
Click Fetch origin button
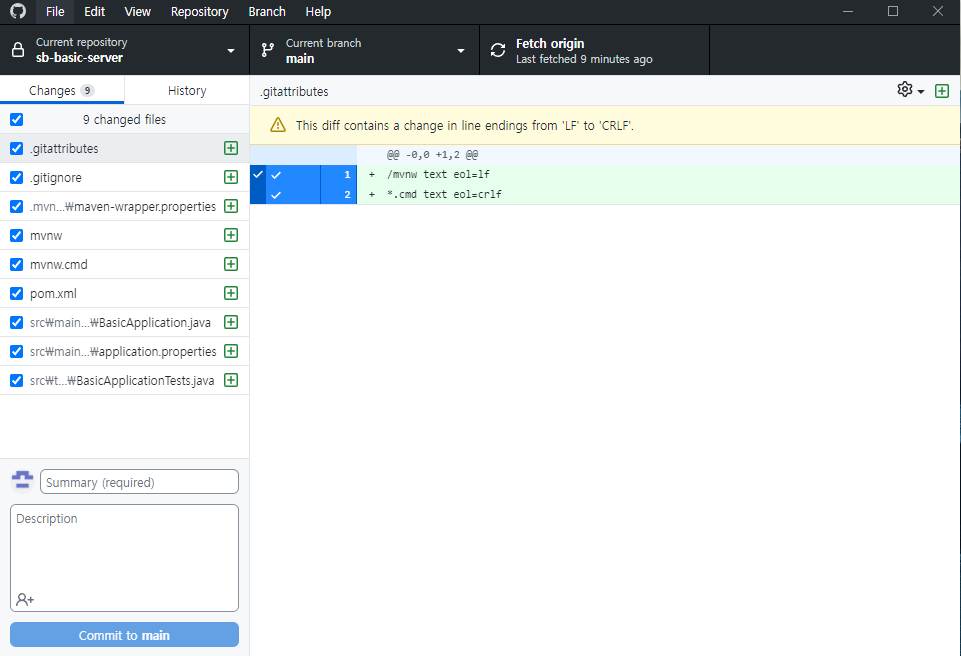tap(594, 50)
